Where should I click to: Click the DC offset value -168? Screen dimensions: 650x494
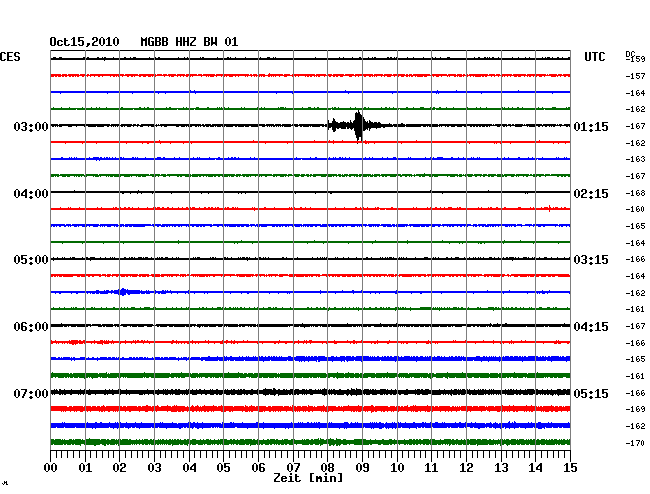[x=635, y=193]
